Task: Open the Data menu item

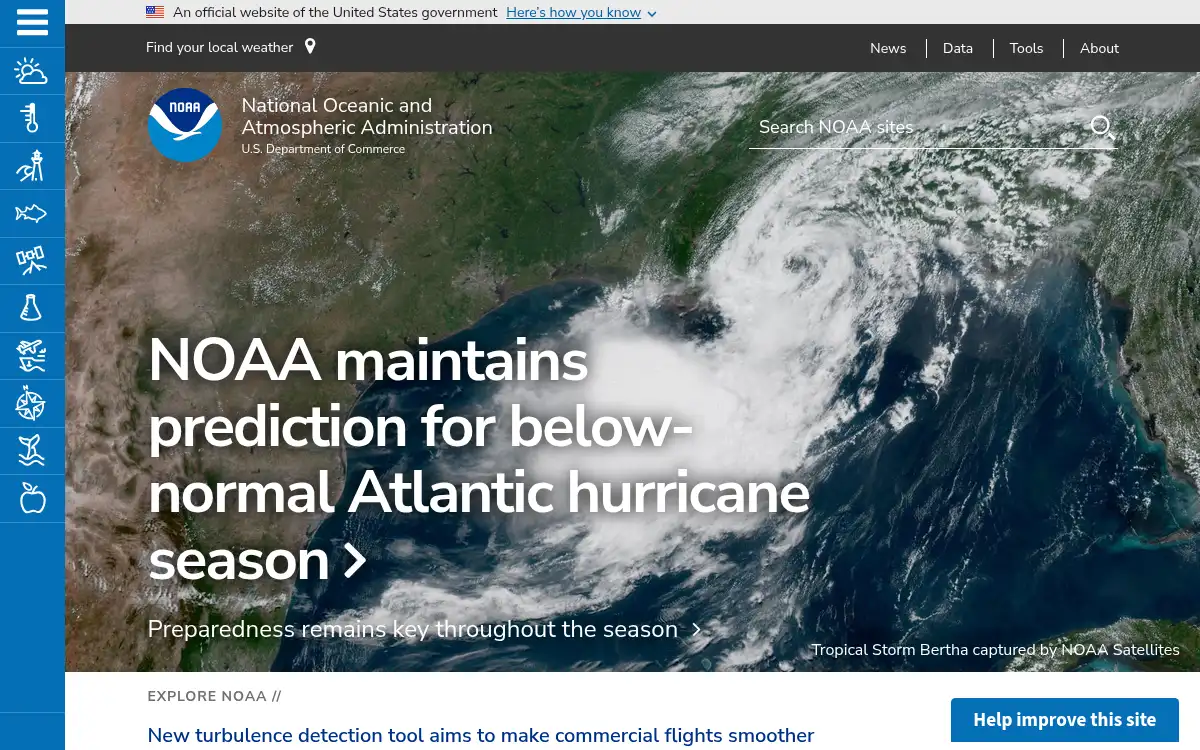Action: [x=958, y=48]
